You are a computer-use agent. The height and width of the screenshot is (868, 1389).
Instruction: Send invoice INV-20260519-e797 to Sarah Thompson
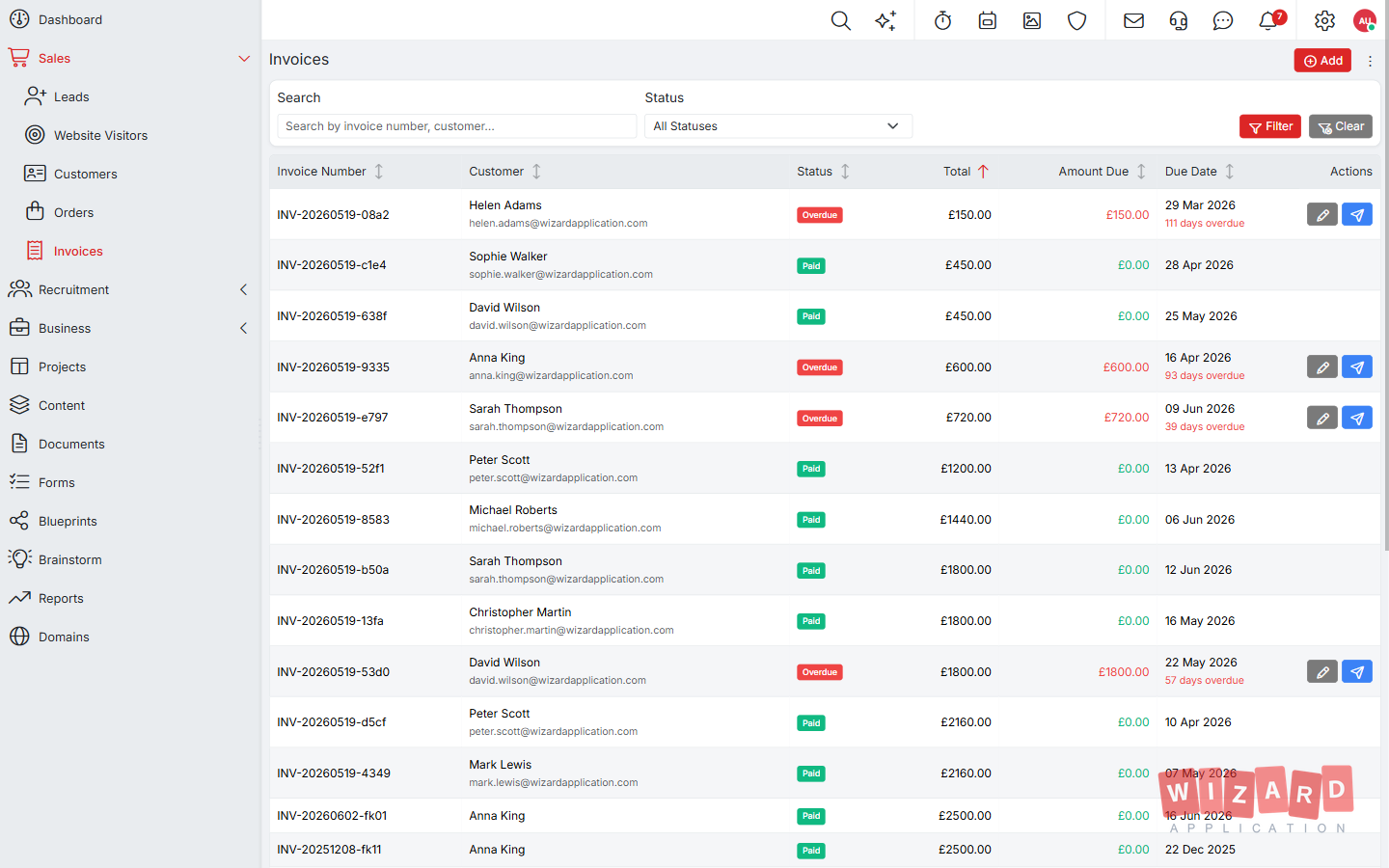click(x=1357, y=418)
